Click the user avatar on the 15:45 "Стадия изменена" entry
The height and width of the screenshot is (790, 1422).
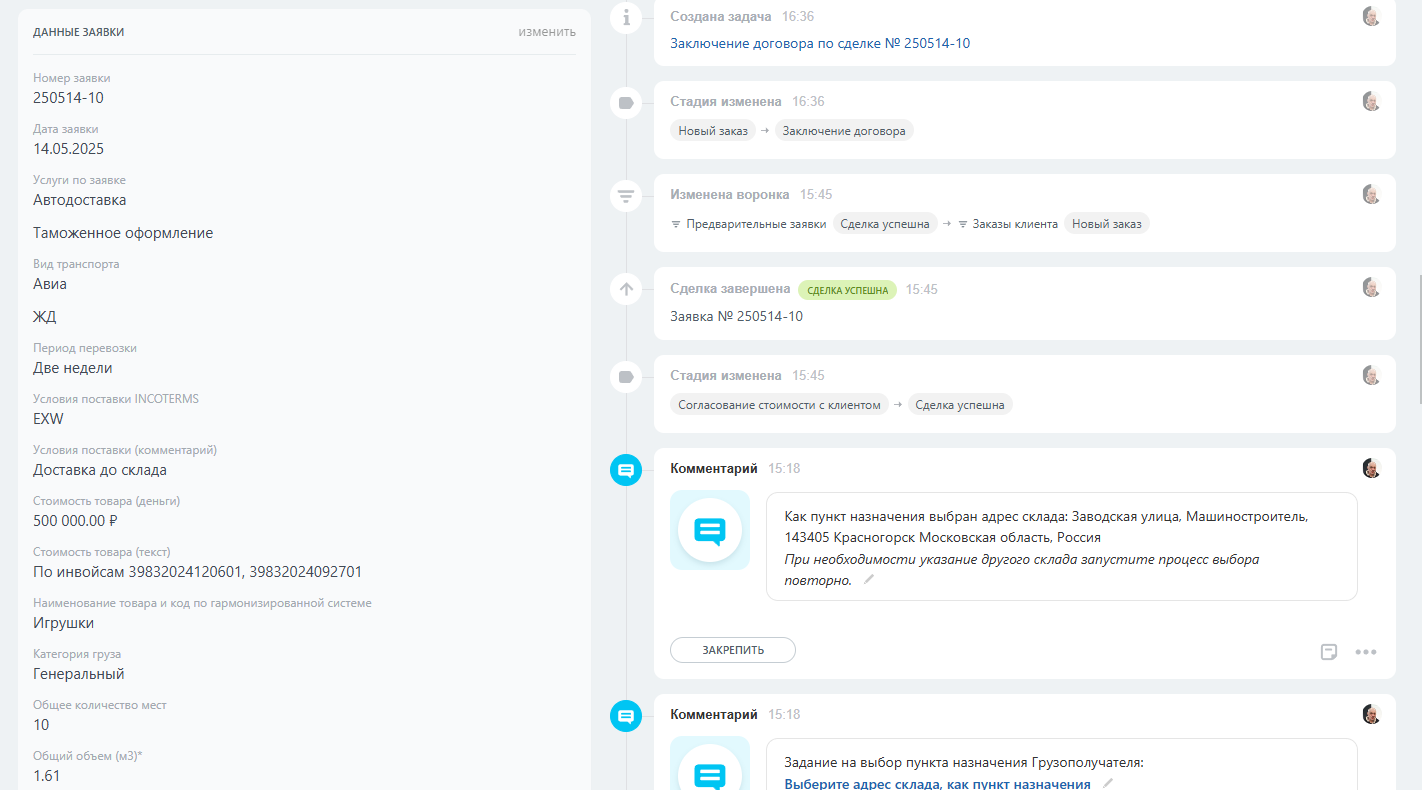[1371, 375]
